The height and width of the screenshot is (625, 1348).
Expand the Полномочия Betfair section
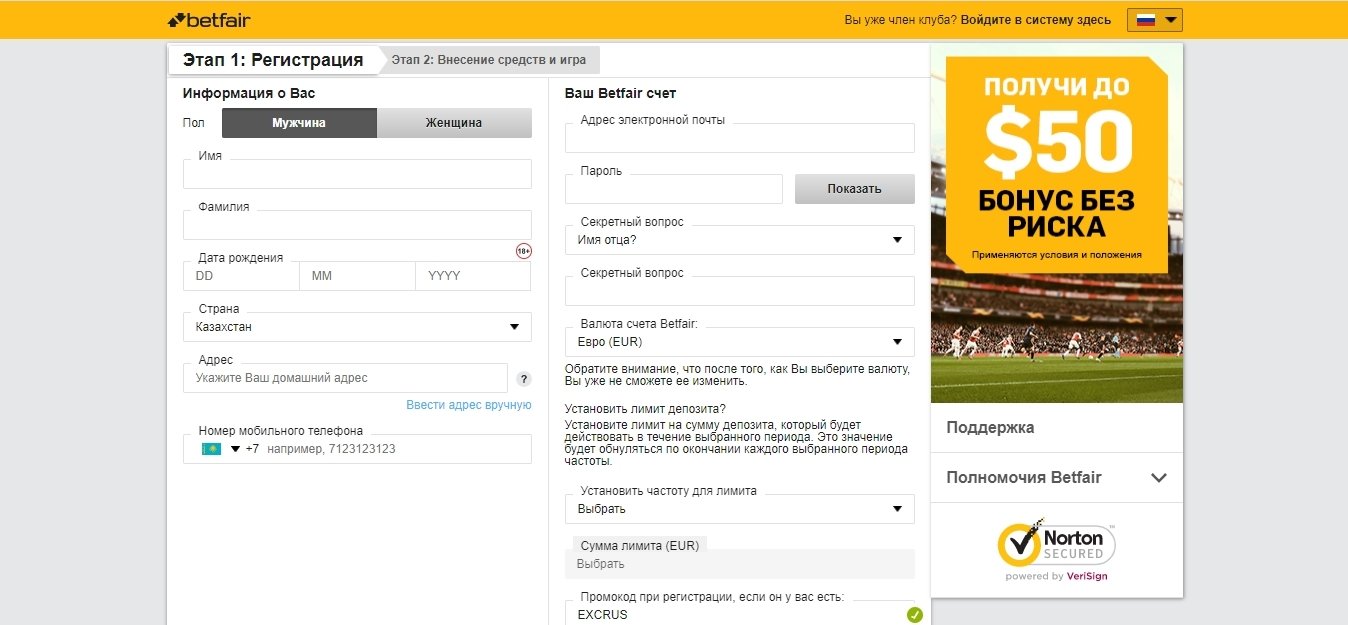[x=1056, y=478]
